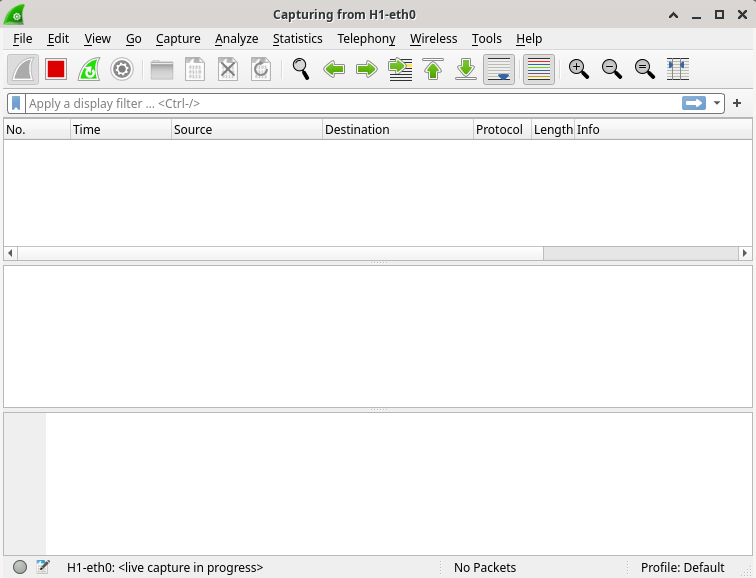Image resolution: width=756 pixels, height=578 pixels.
Task: Open the Help menu
Action: click(529, 39)
